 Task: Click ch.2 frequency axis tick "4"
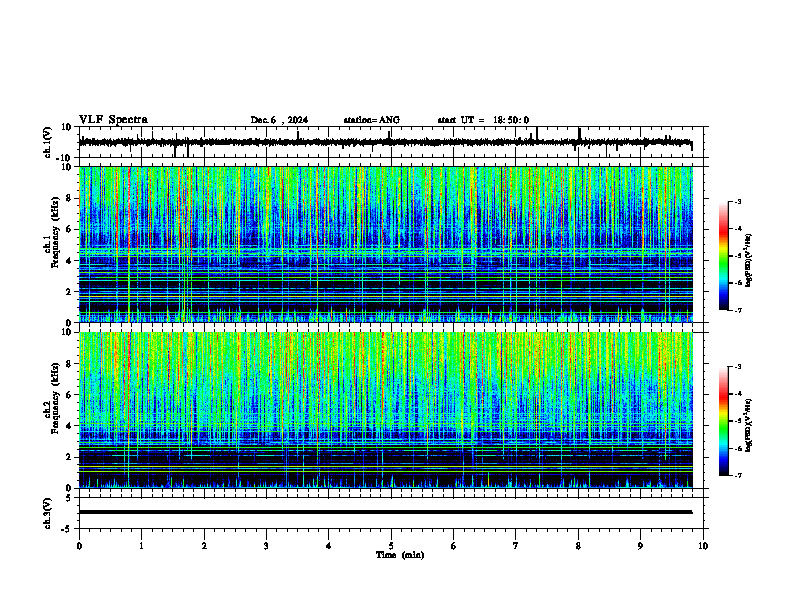pos(69,426)
